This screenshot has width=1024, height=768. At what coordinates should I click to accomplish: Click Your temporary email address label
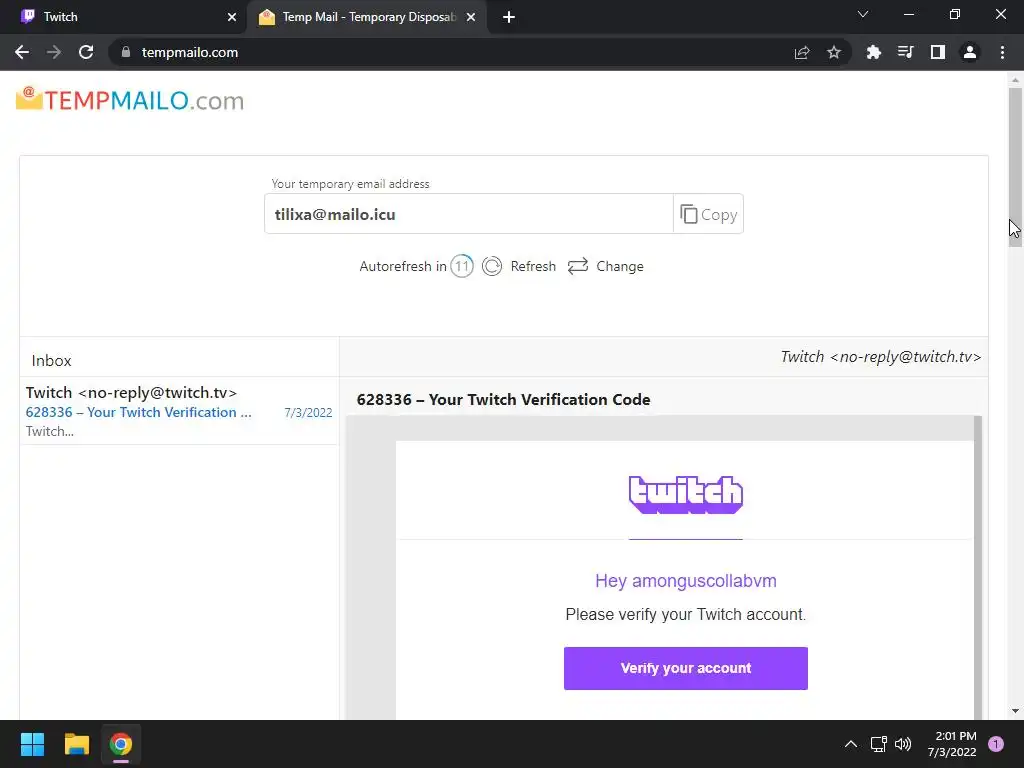coord(351,184)
